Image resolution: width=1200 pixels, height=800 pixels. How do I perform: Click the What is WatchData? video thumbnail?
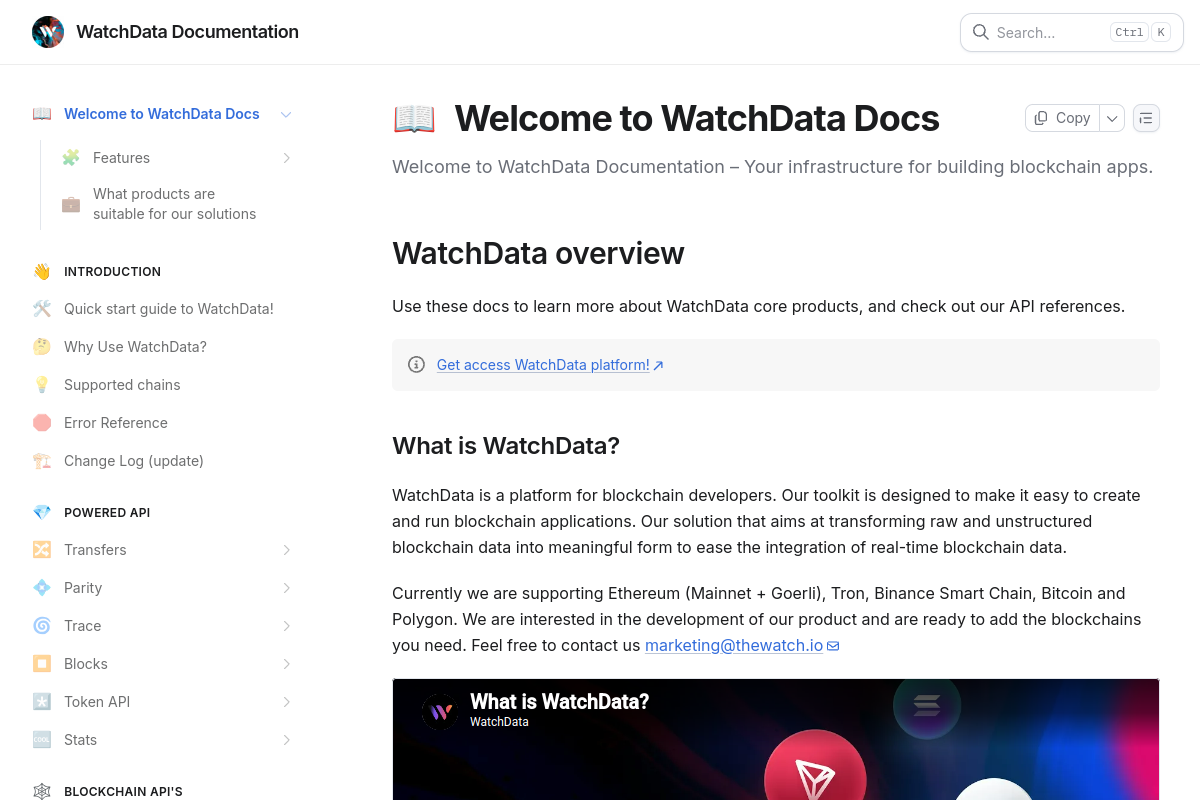coord(776,739)
